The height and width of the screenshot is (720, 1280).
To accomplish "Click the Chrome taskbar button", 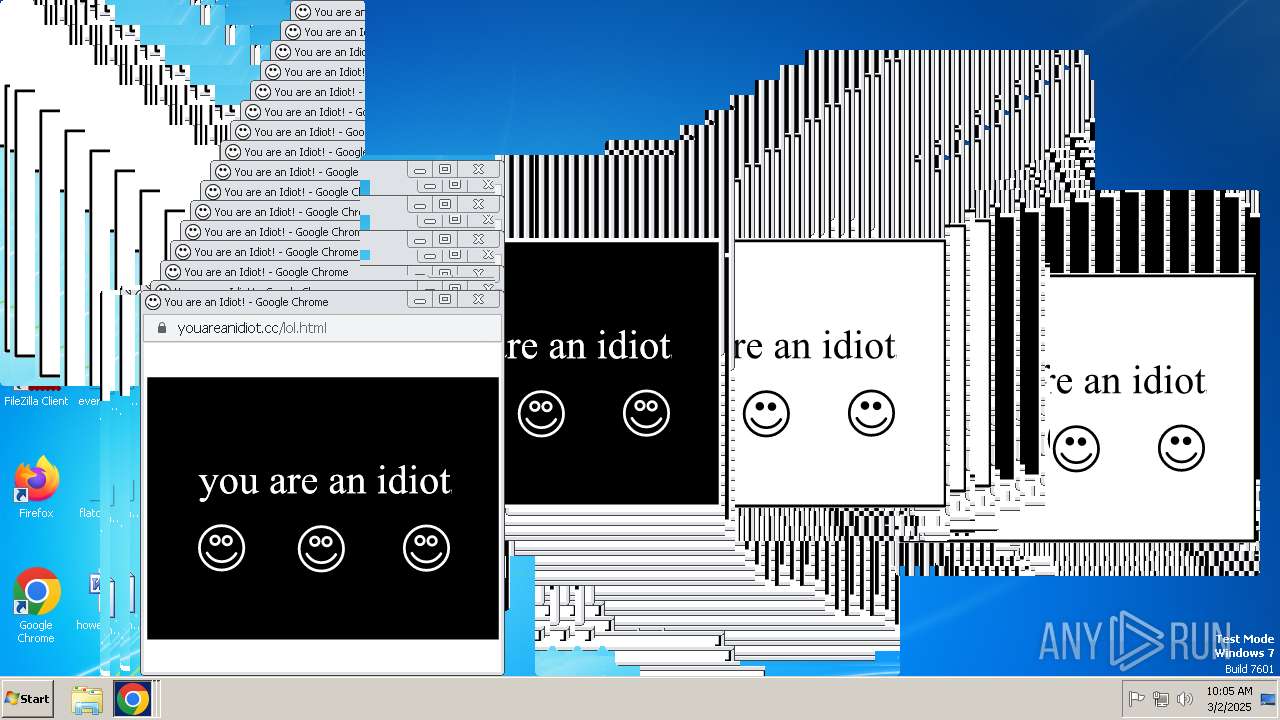I will (x=132, y=699).
